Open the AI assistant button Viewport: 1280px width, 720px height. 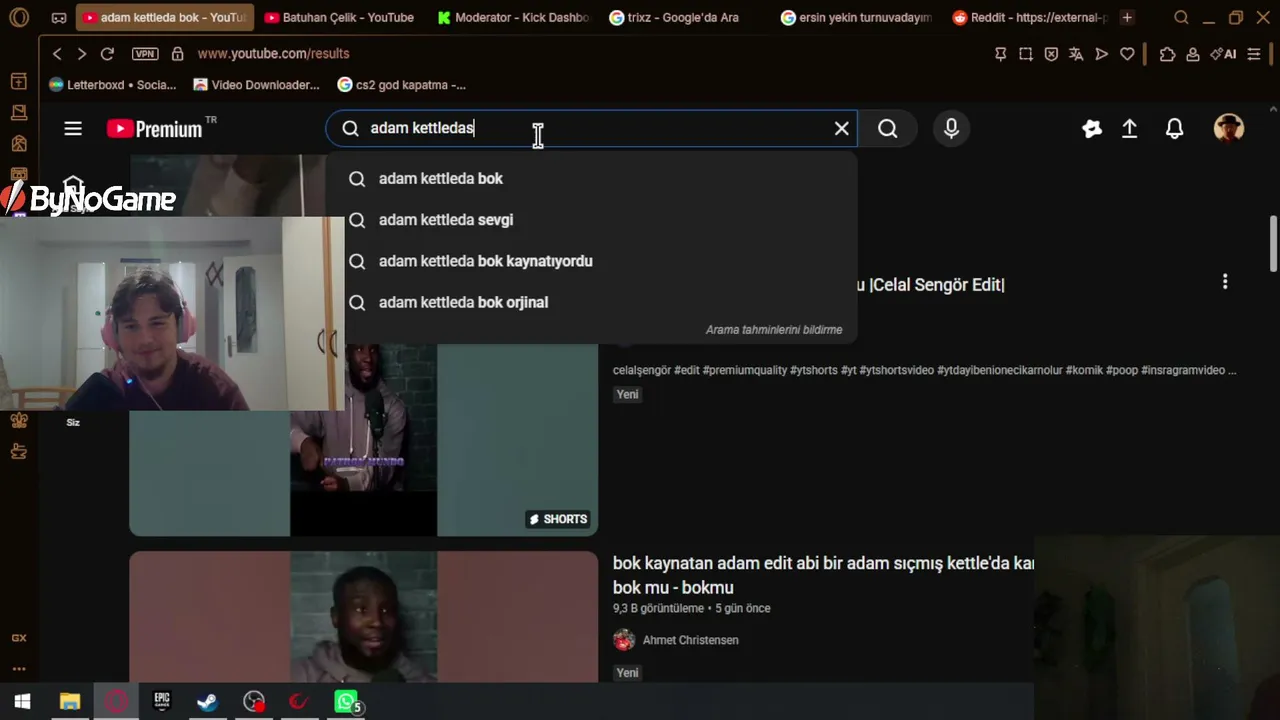[x=1223, y=54]
